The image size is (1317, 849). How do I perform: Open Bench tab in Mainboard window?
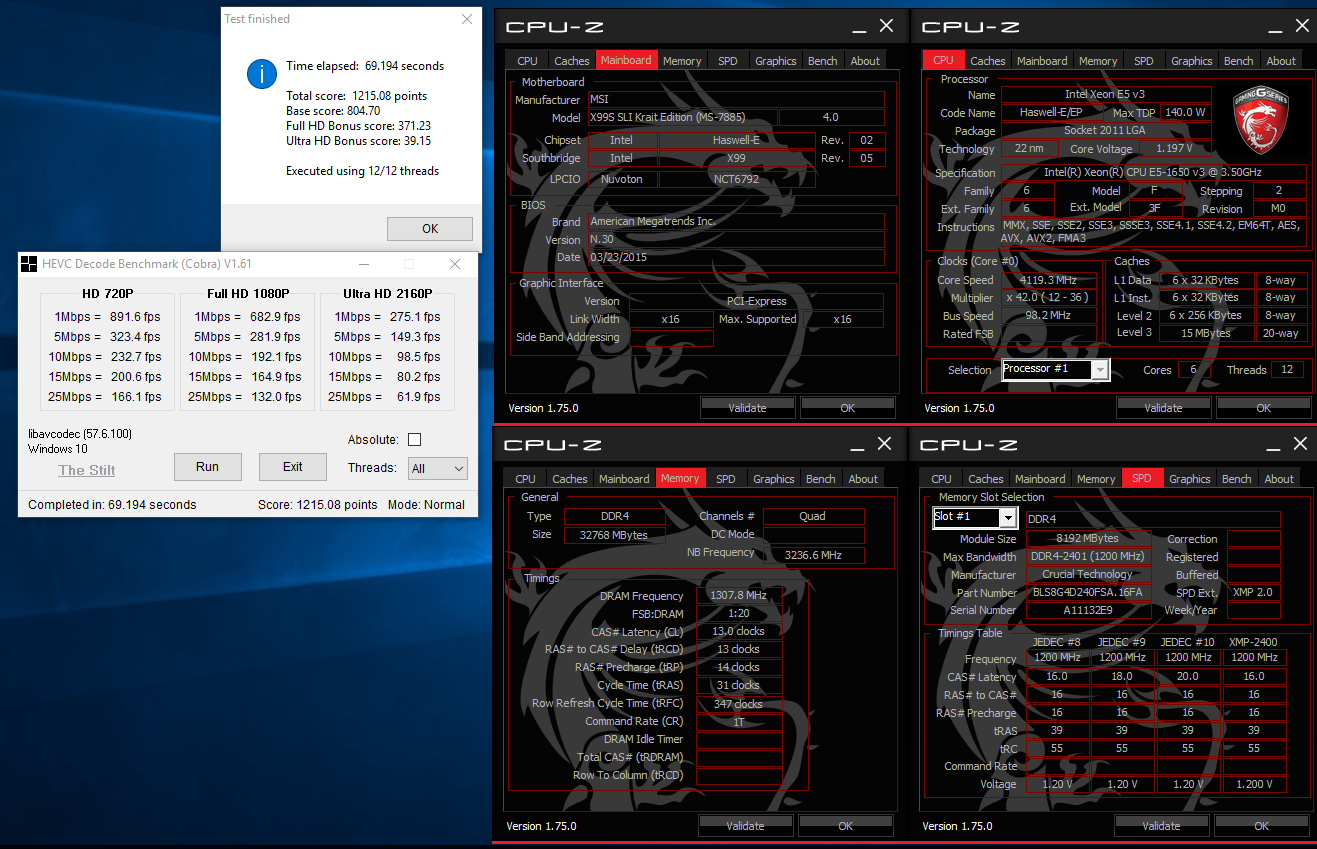(823, 61)
